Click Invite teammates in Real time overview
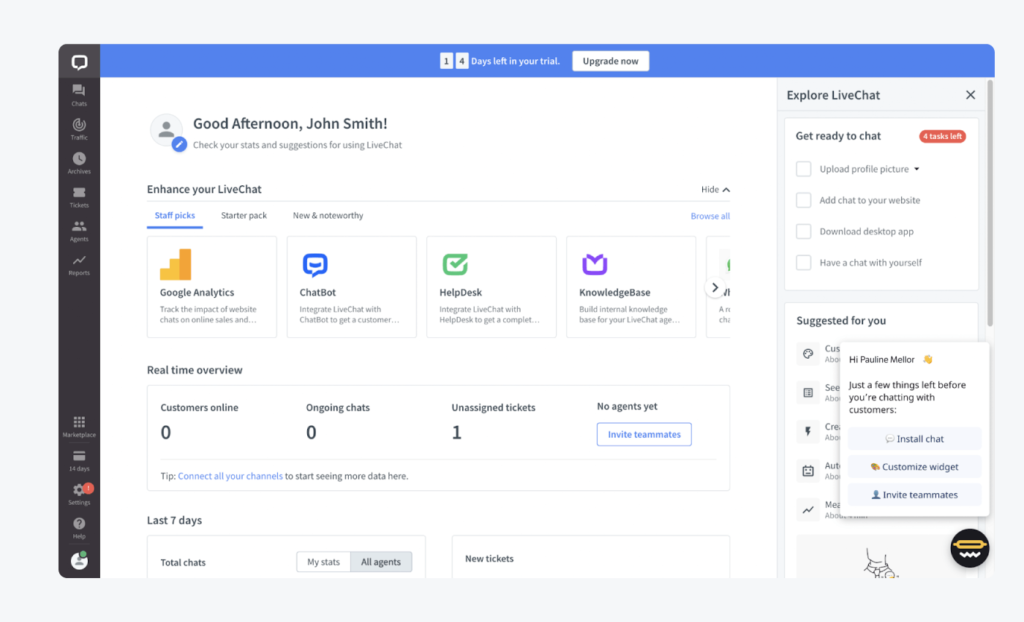Screen dimensions: 1024x622 (644, 434)
